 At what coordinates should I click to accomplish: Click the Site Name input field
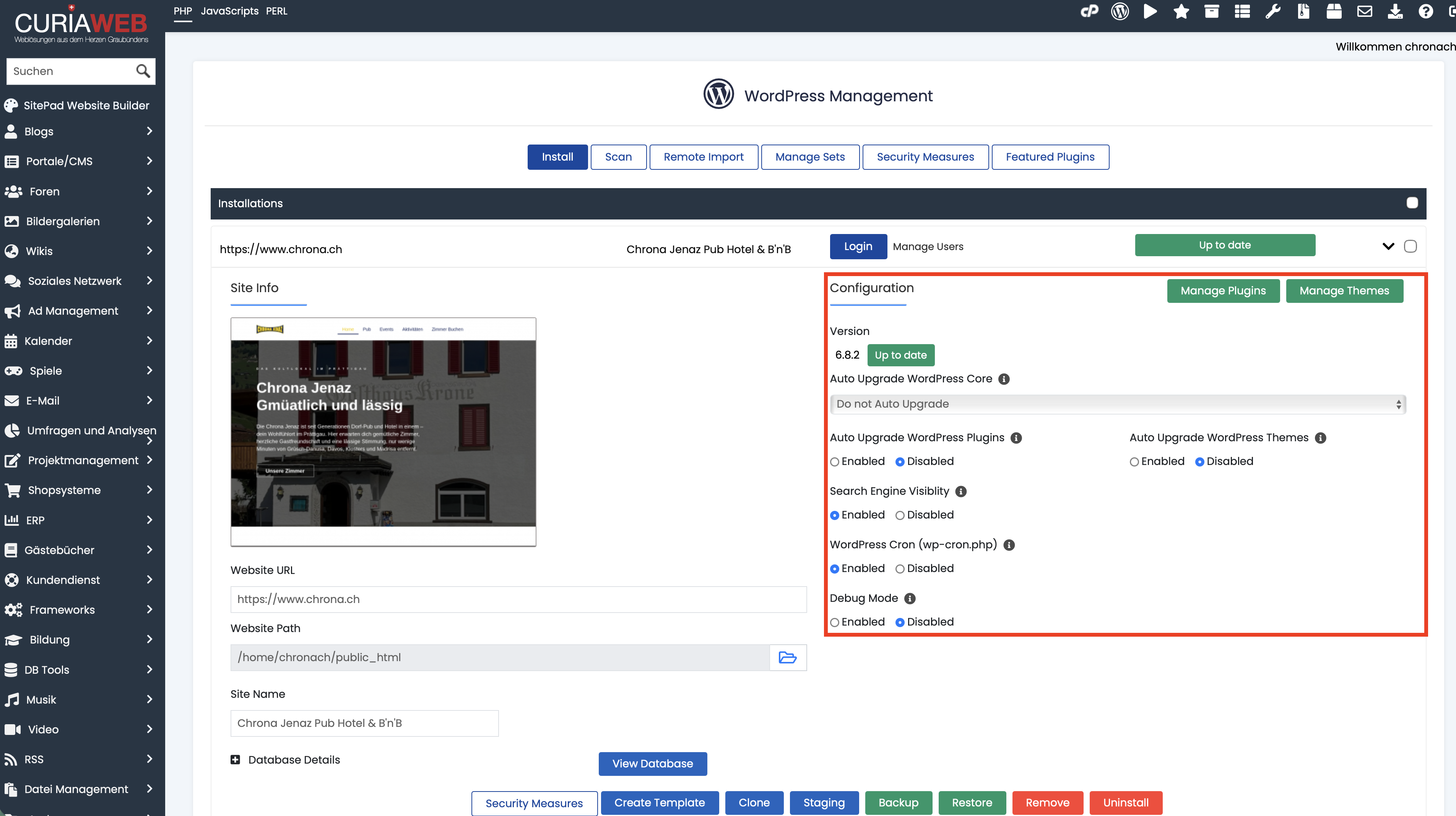point(364,723)
